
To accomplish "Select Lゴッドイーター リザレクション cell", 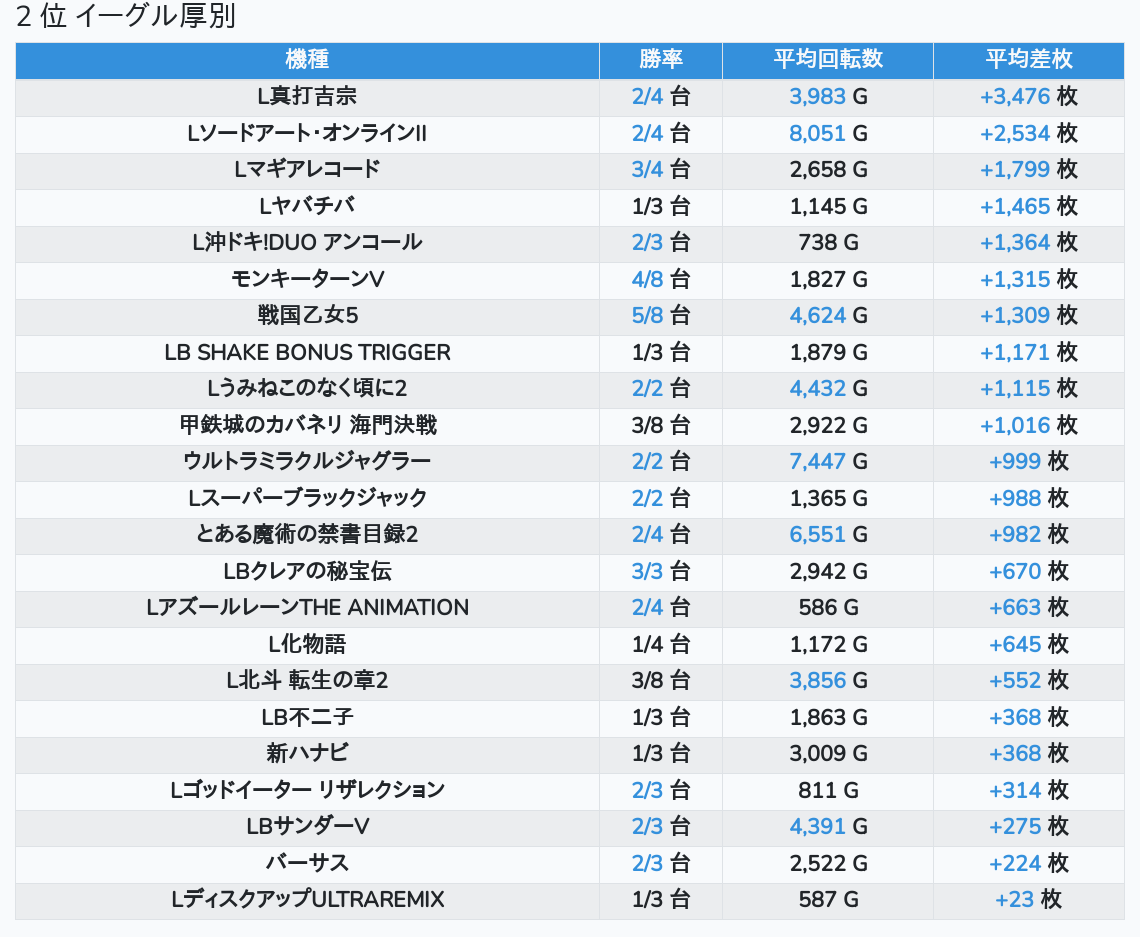I will click(x=307, y=791).
